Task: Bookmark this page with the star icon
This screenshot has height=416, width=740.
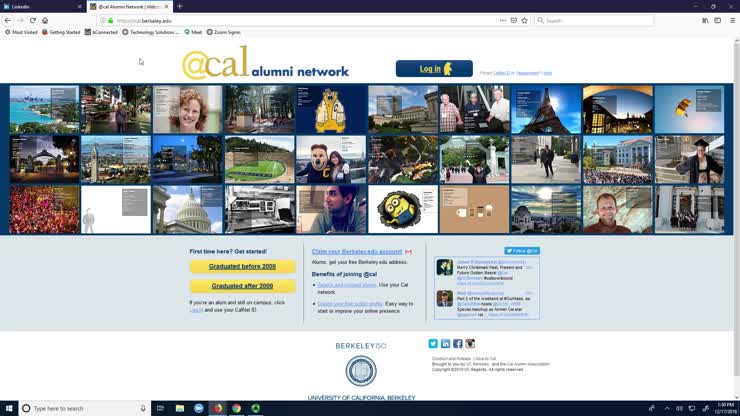Action: tap(524, 20)
